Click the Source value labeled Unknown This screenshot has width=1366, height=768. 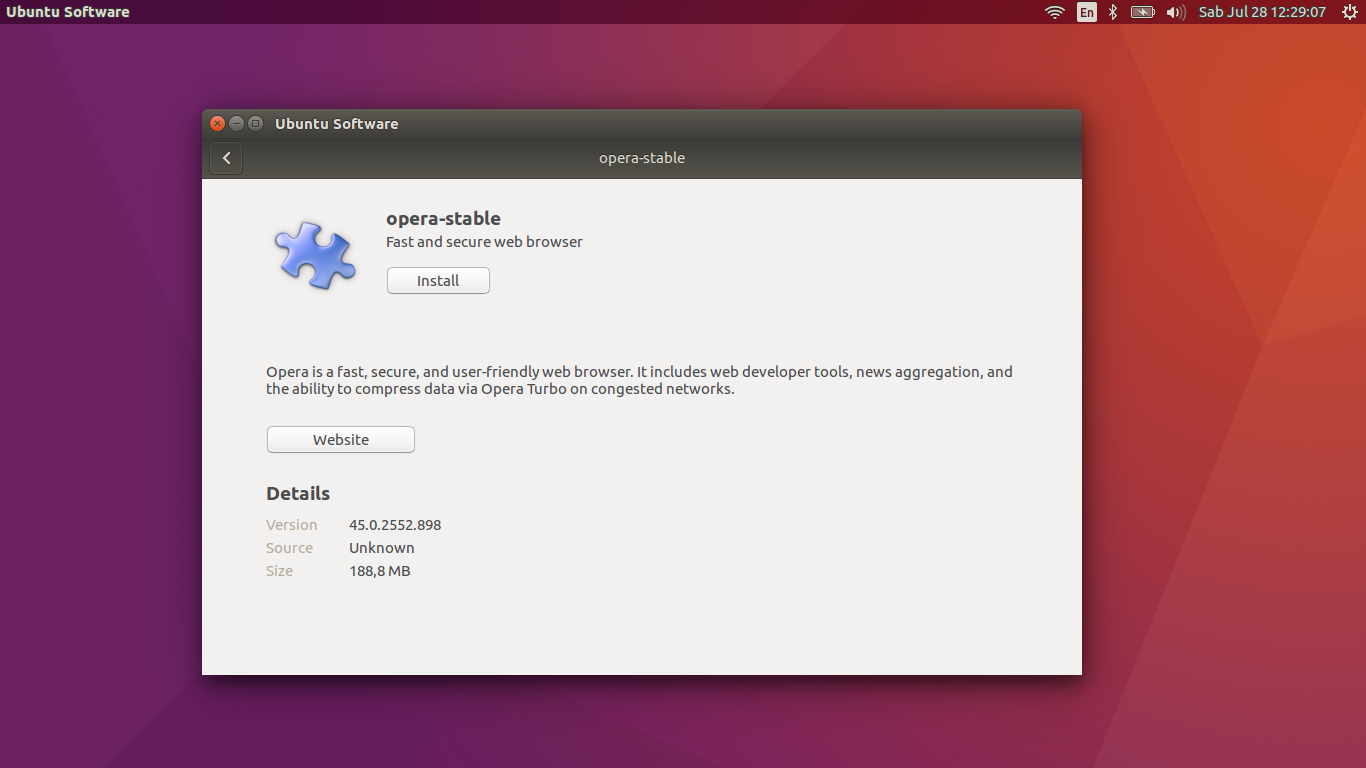tap(381, 547)
